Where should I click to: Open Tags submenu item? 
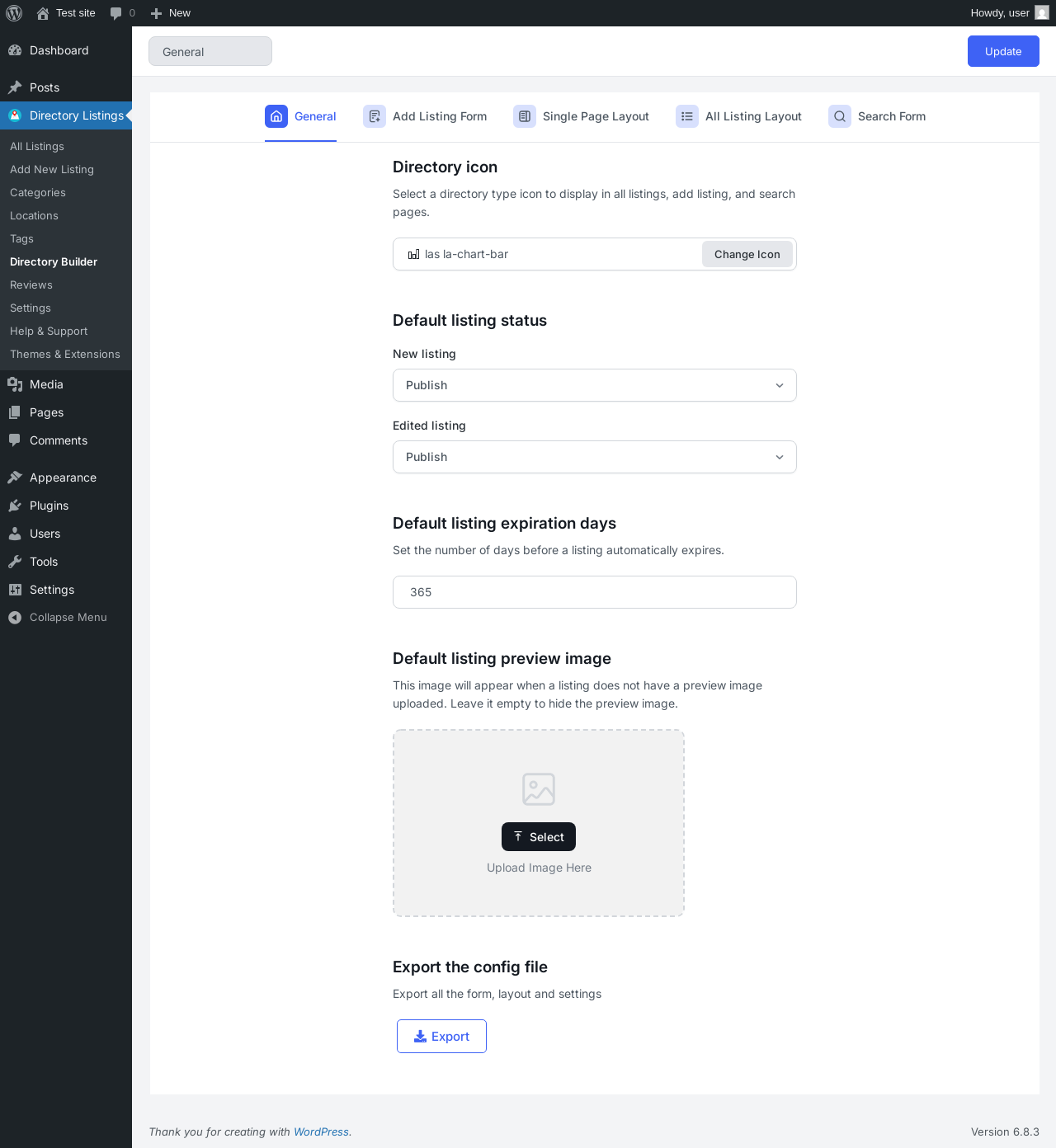[21, 238]
